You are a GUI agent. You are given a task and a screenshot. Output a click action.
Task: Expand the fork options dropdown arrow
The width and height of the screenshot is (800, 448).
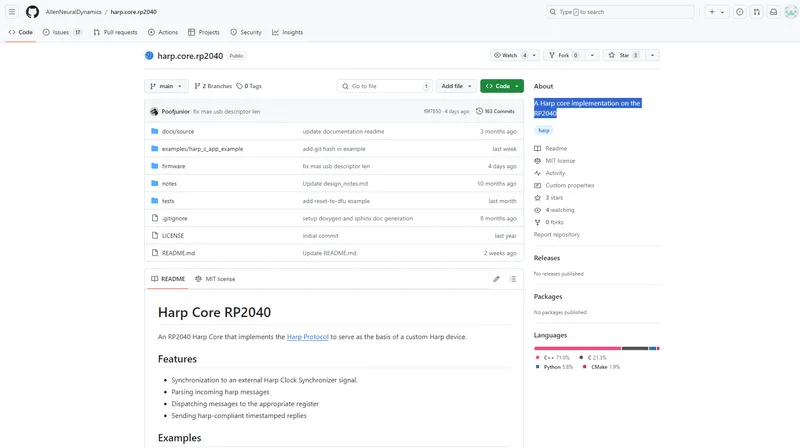(x=592, y=55)
